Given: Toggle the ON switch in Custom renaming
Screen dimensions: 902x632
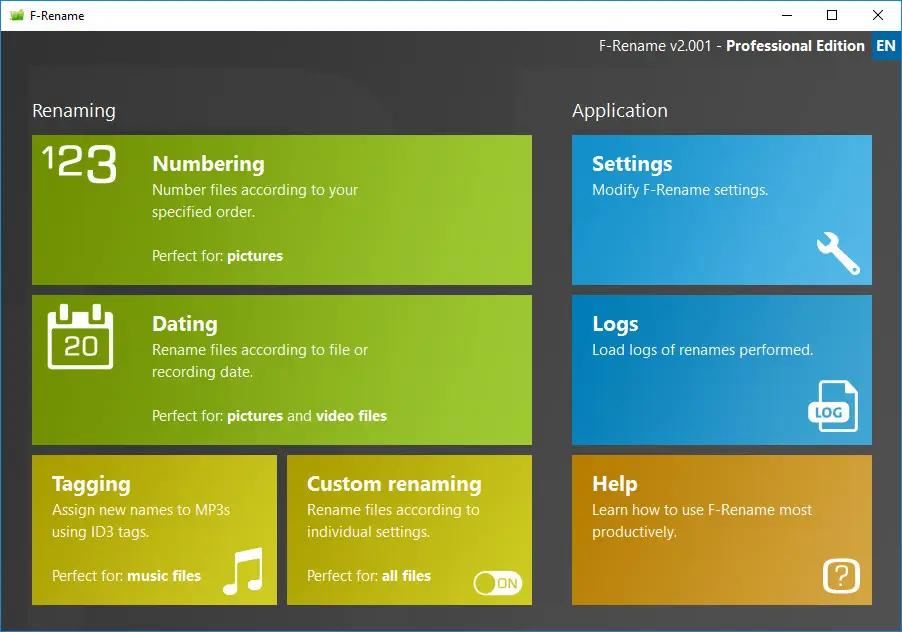Looking at the screenshot, I should pos(497,582).
